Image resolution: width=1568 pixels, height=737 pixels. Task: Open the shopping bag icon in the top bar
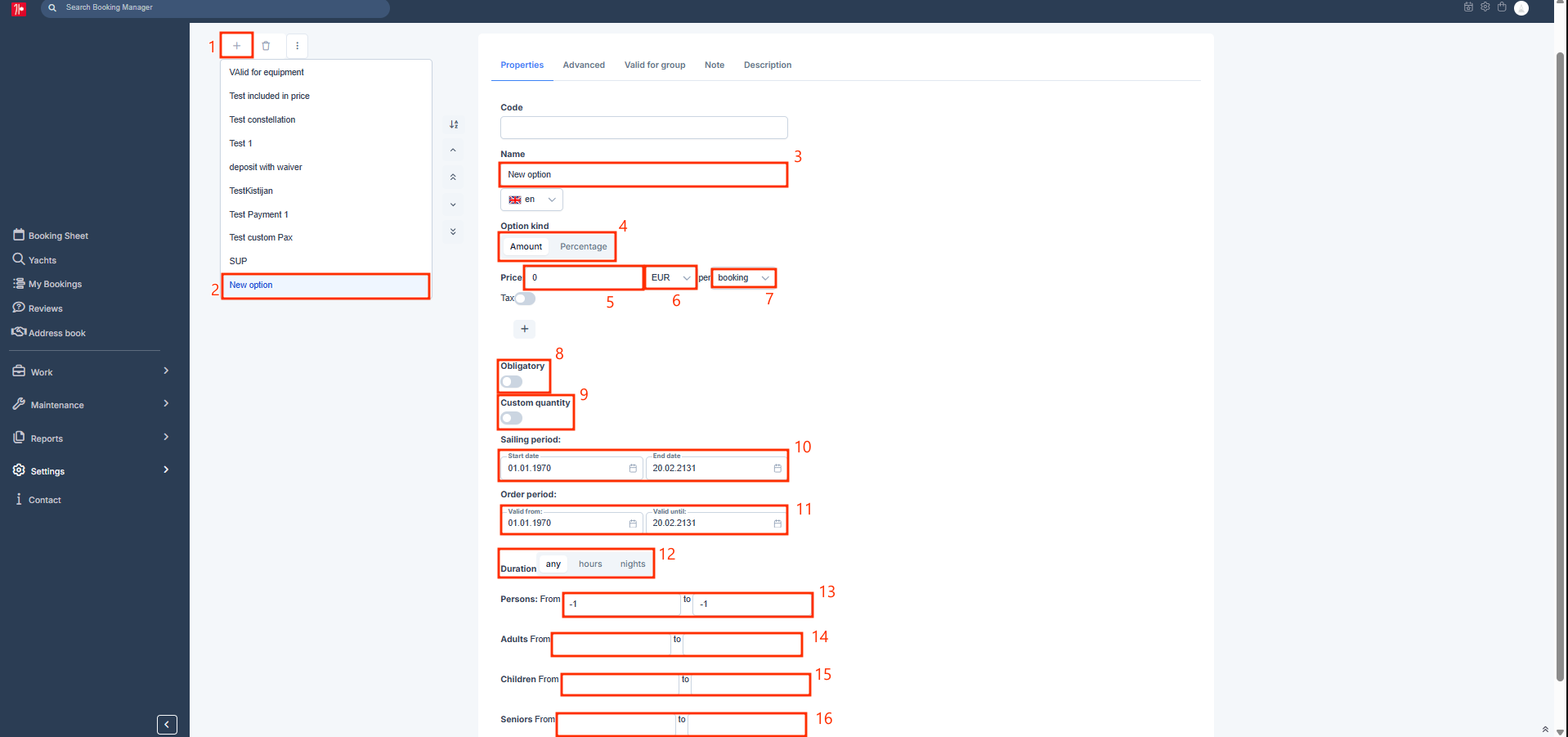[x=1502, y=7]
